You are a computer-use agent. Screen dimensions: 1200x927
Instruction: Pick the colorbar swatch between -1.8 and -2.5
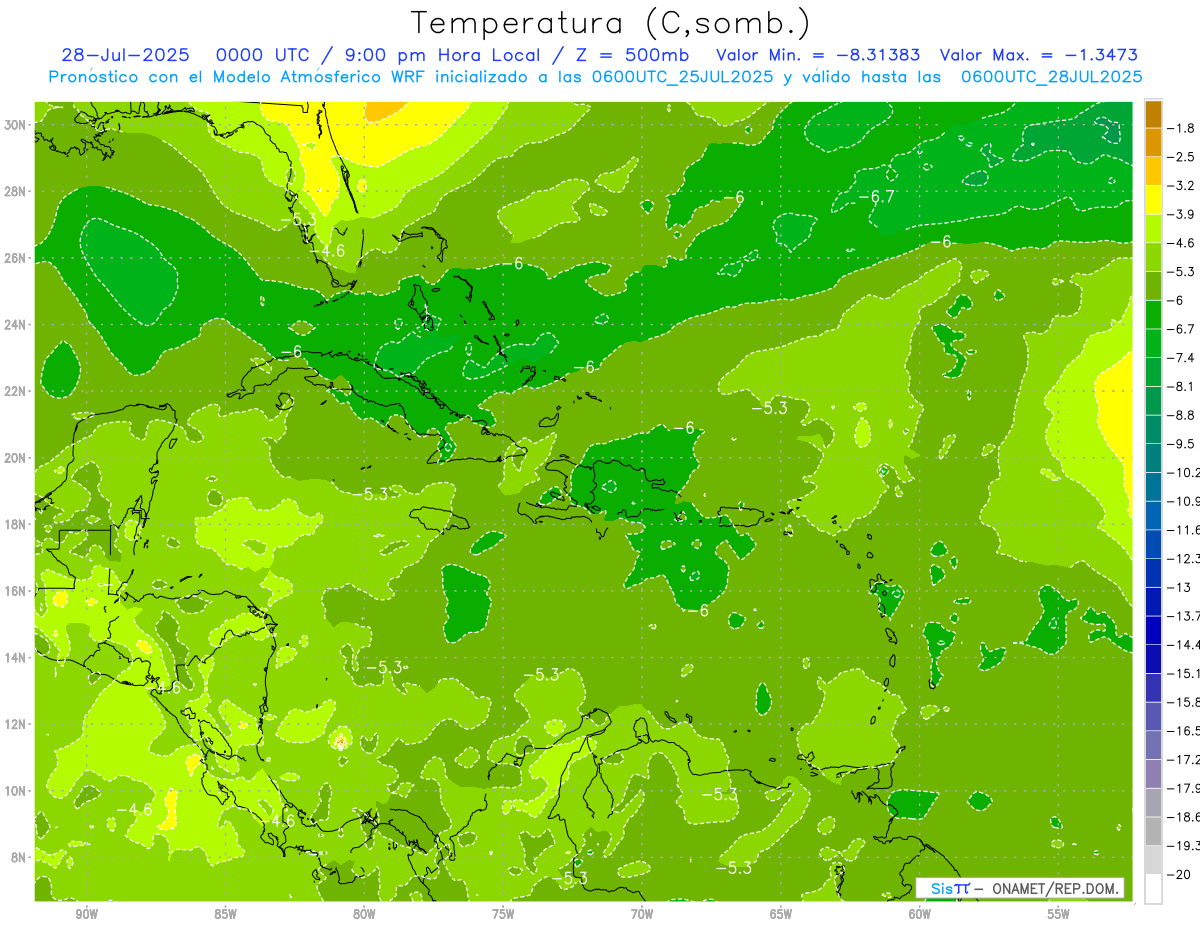(x=1153, y=142)
